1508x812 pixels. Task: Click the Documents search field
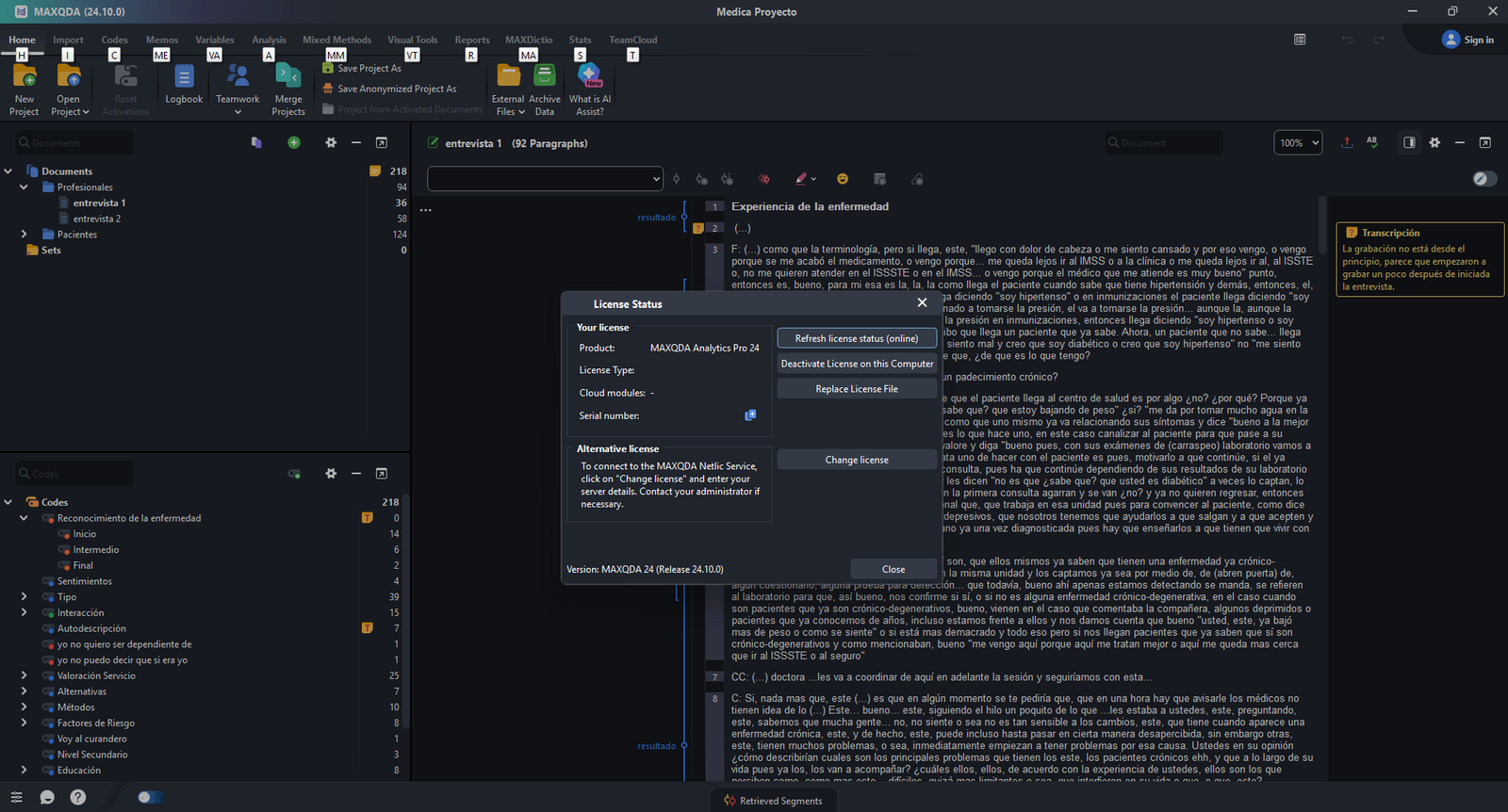click(x=74, y=142)
